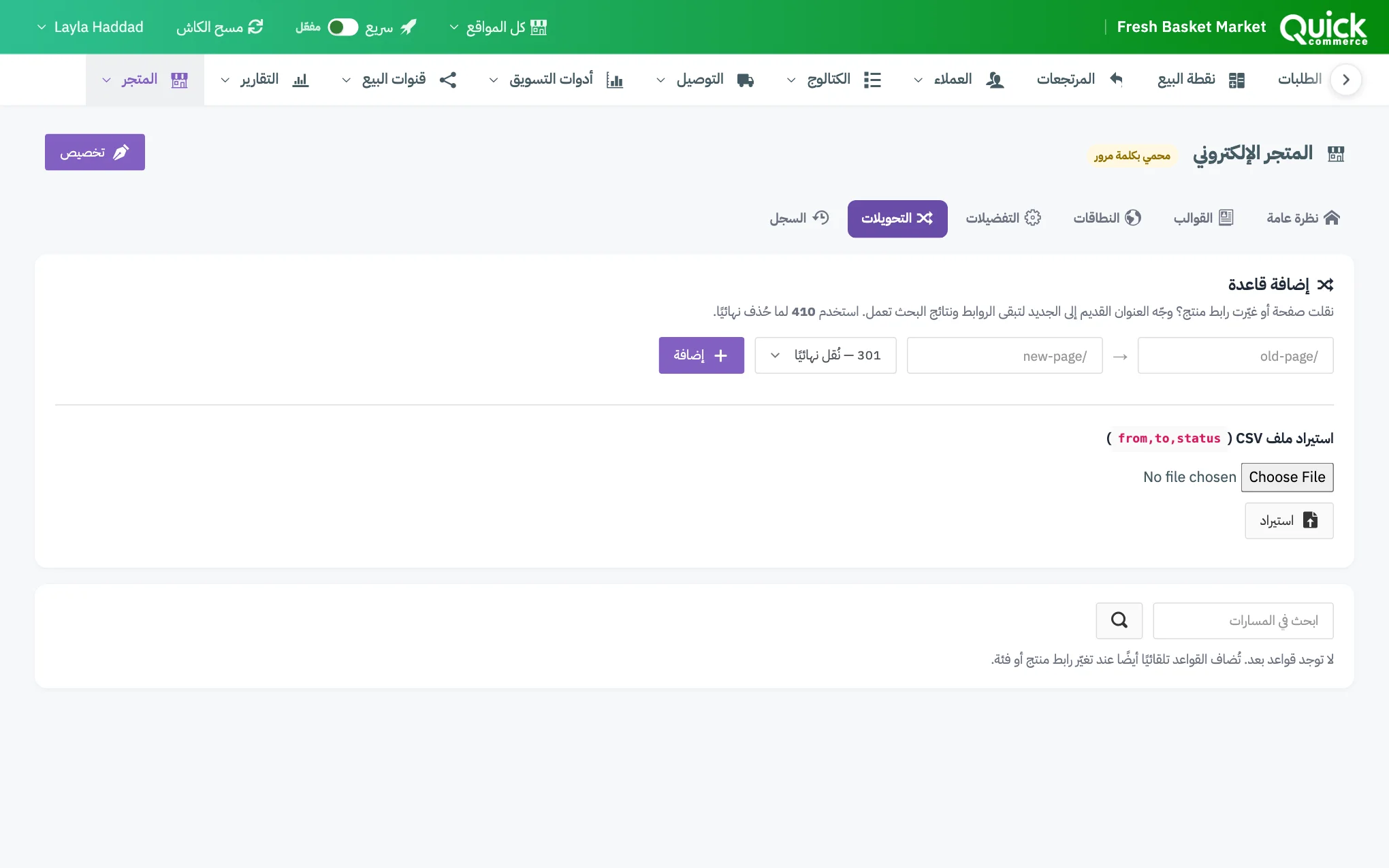The height and width of the screenshot is (868, 1389).
Task: Click the /old-page input field
Action: [1235, 355]
